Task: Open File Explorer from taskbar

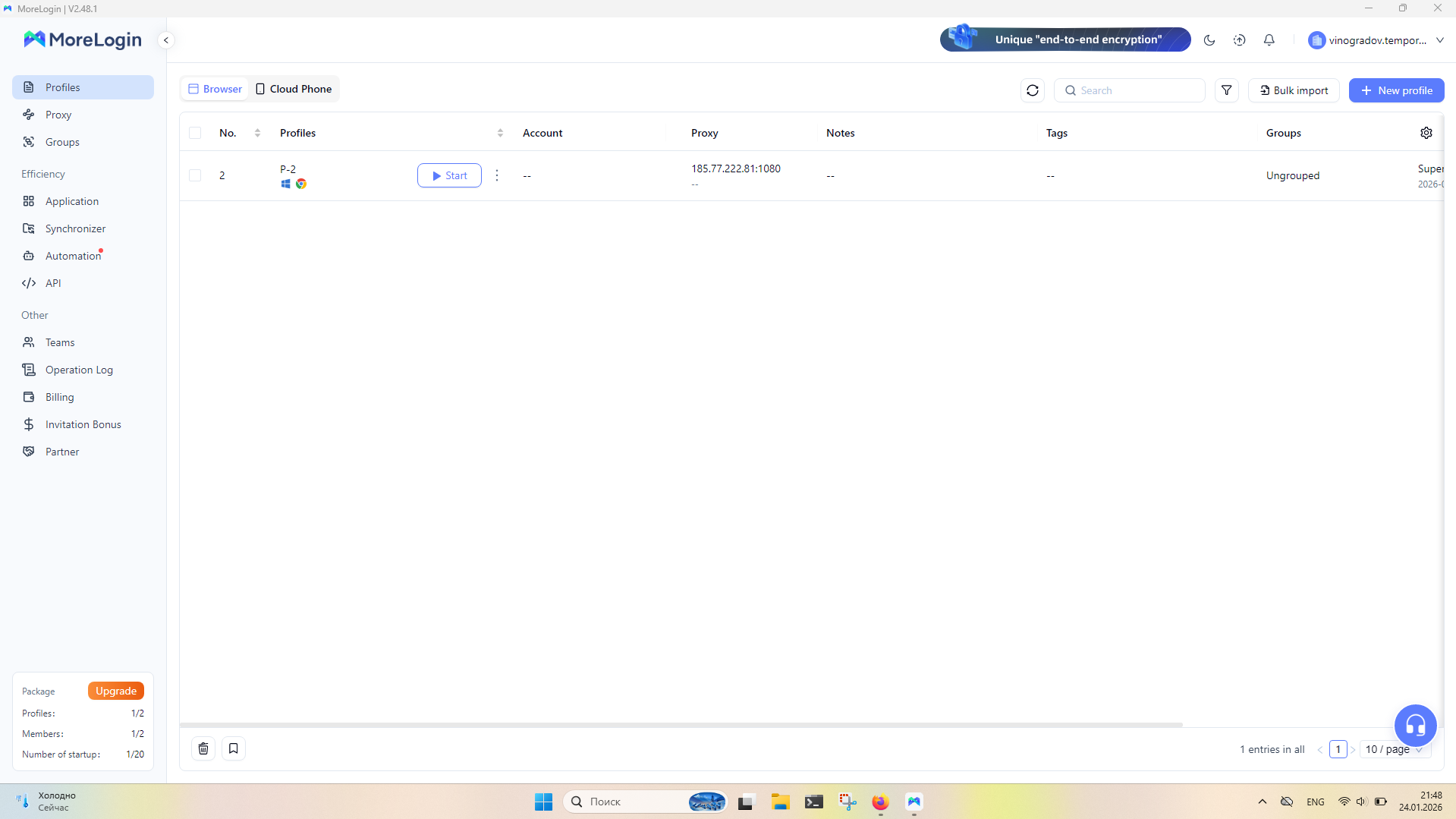Action: tap(781, 802)
